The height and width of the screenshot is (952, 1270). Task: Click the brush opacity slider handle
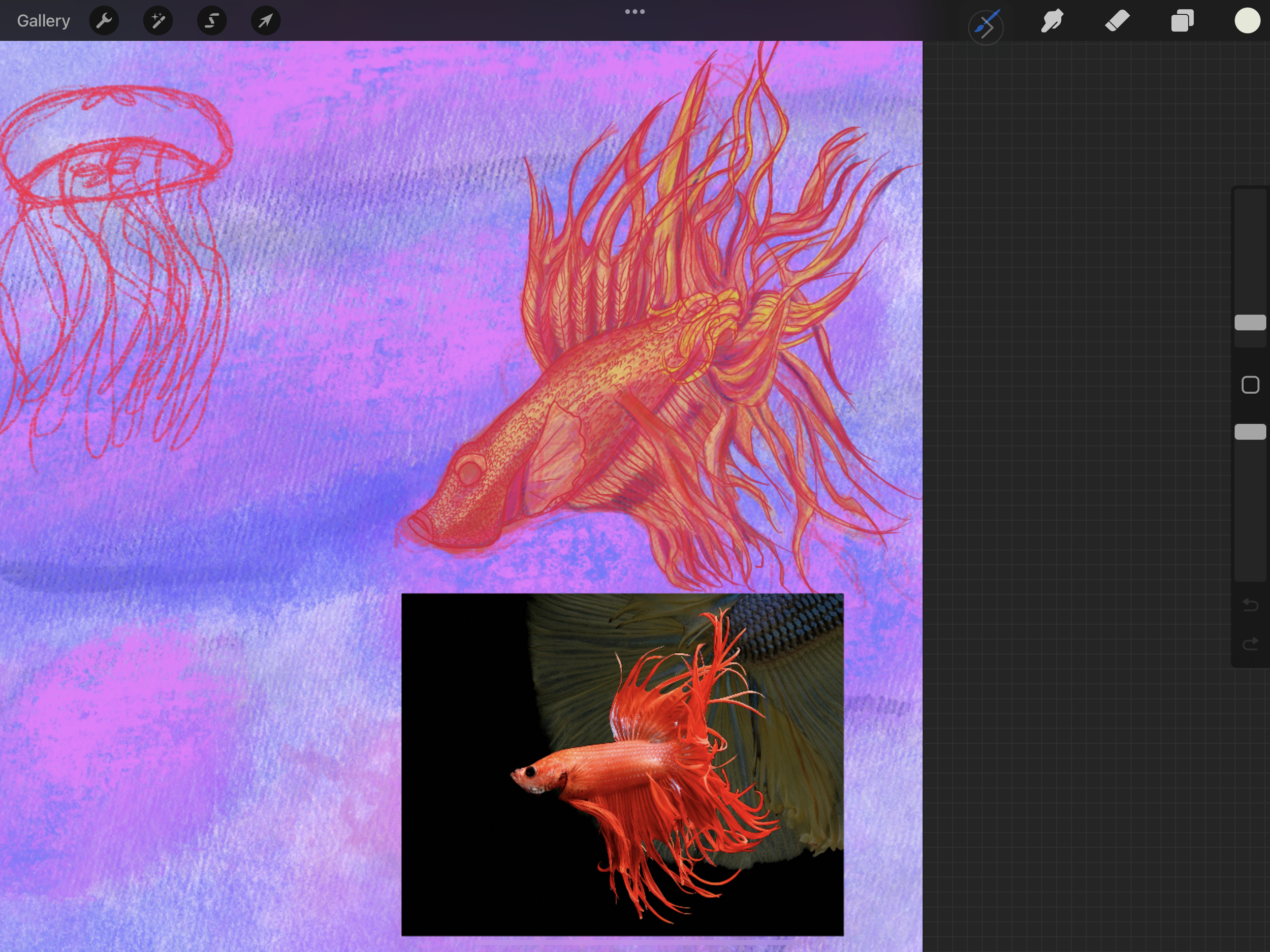1250,431
